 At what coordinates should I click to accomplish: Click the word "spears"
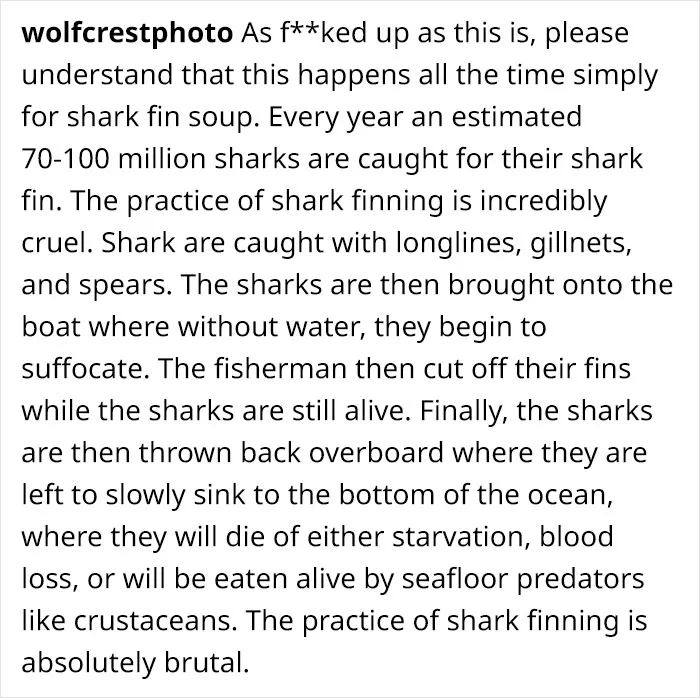coord(123,286)
